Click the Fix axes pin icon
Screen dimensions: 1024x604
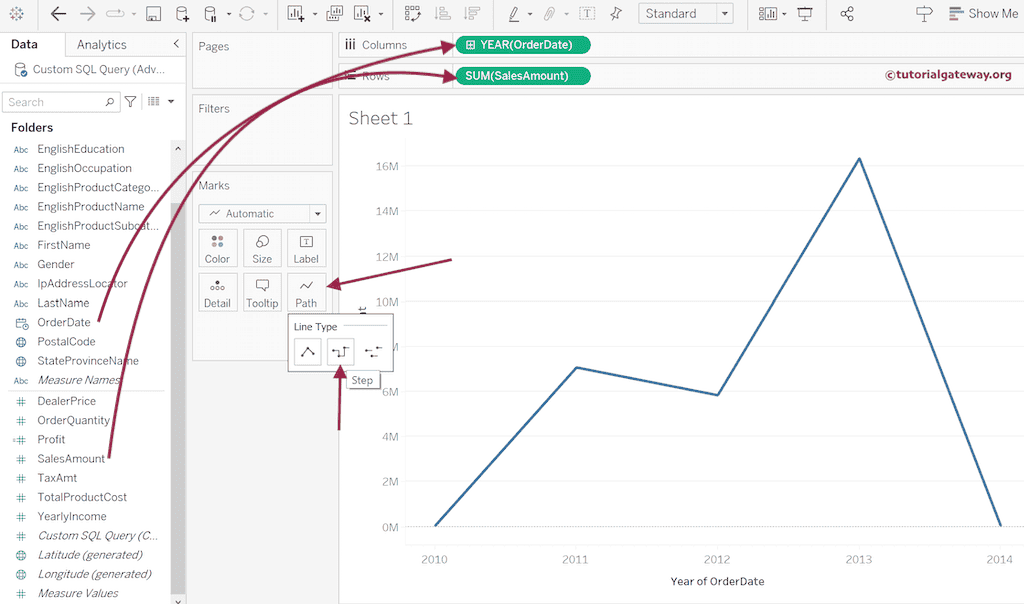tap(616, 14)
